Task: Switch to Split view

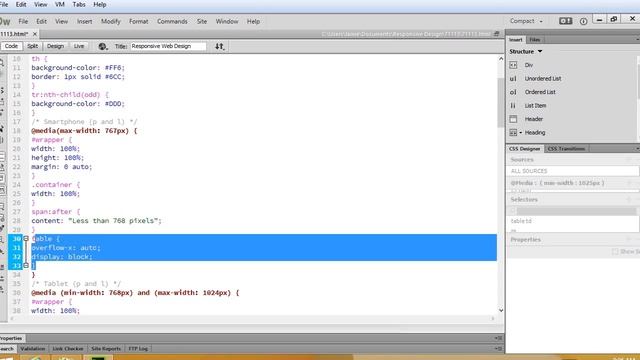Action: [x=33, y=46]
